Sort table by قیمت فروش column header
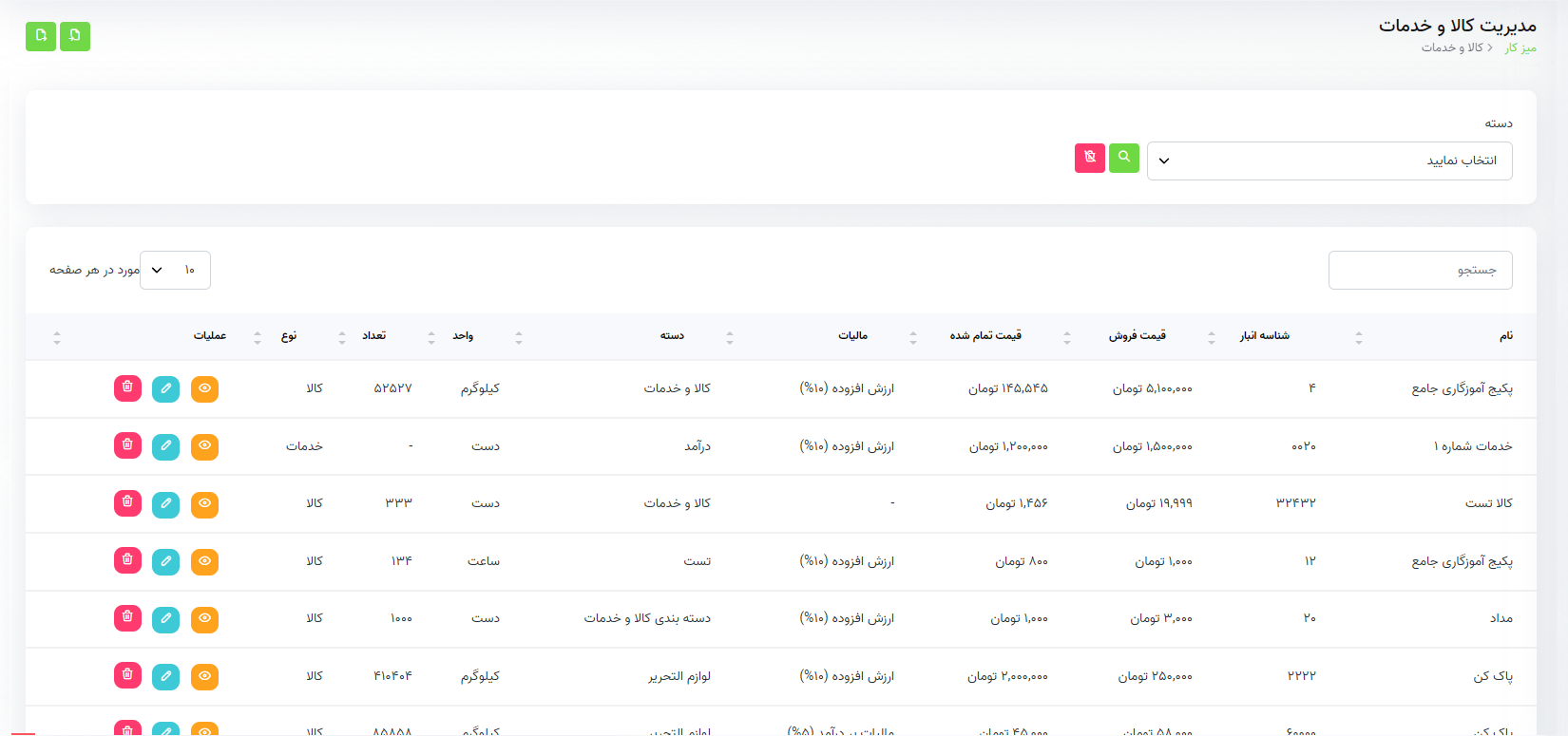 pos(1137,336)
